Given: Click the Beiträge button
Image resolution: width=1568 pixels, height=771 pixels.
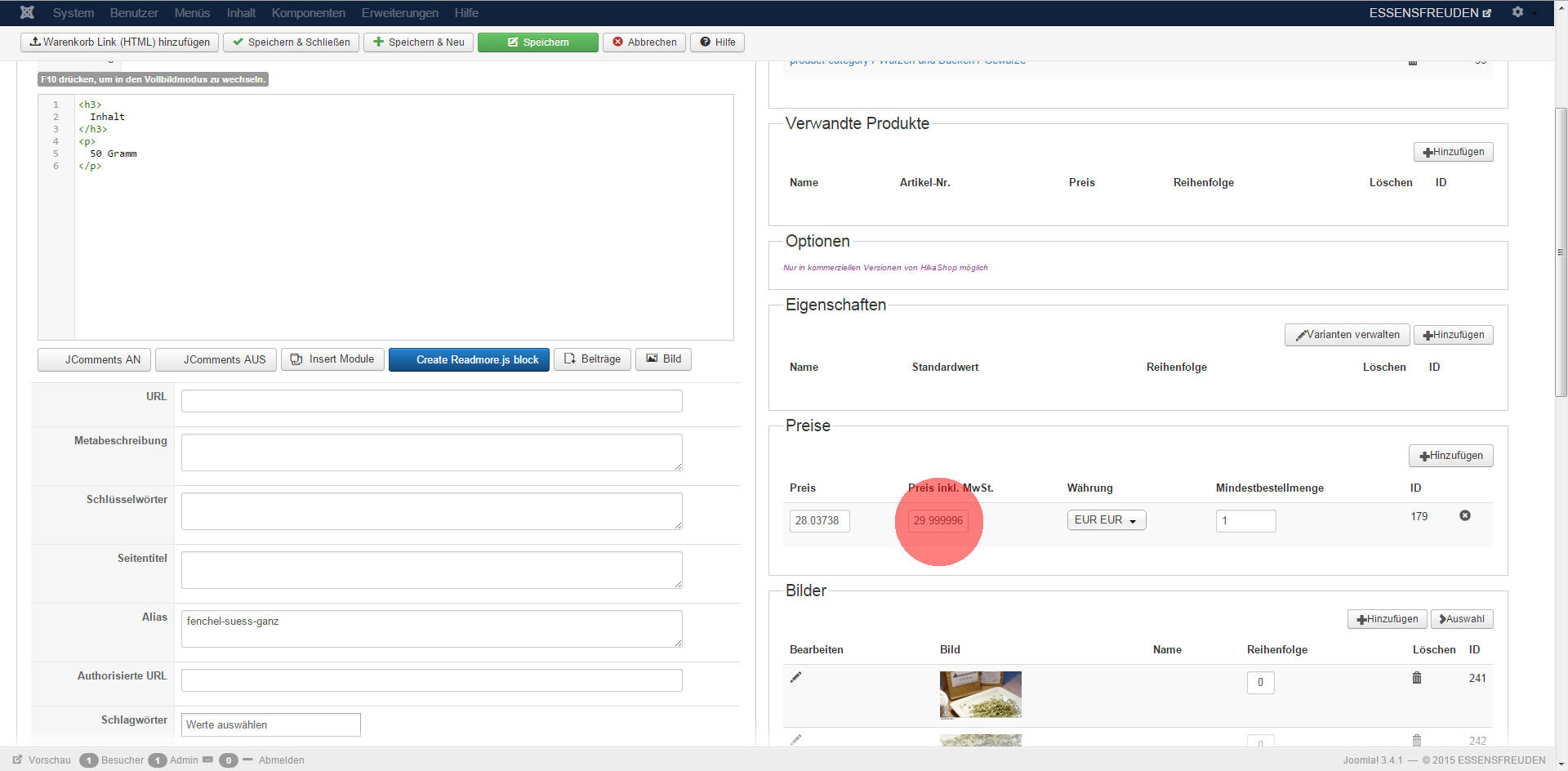Looking at the screenshot, I should tap(592, 359).
